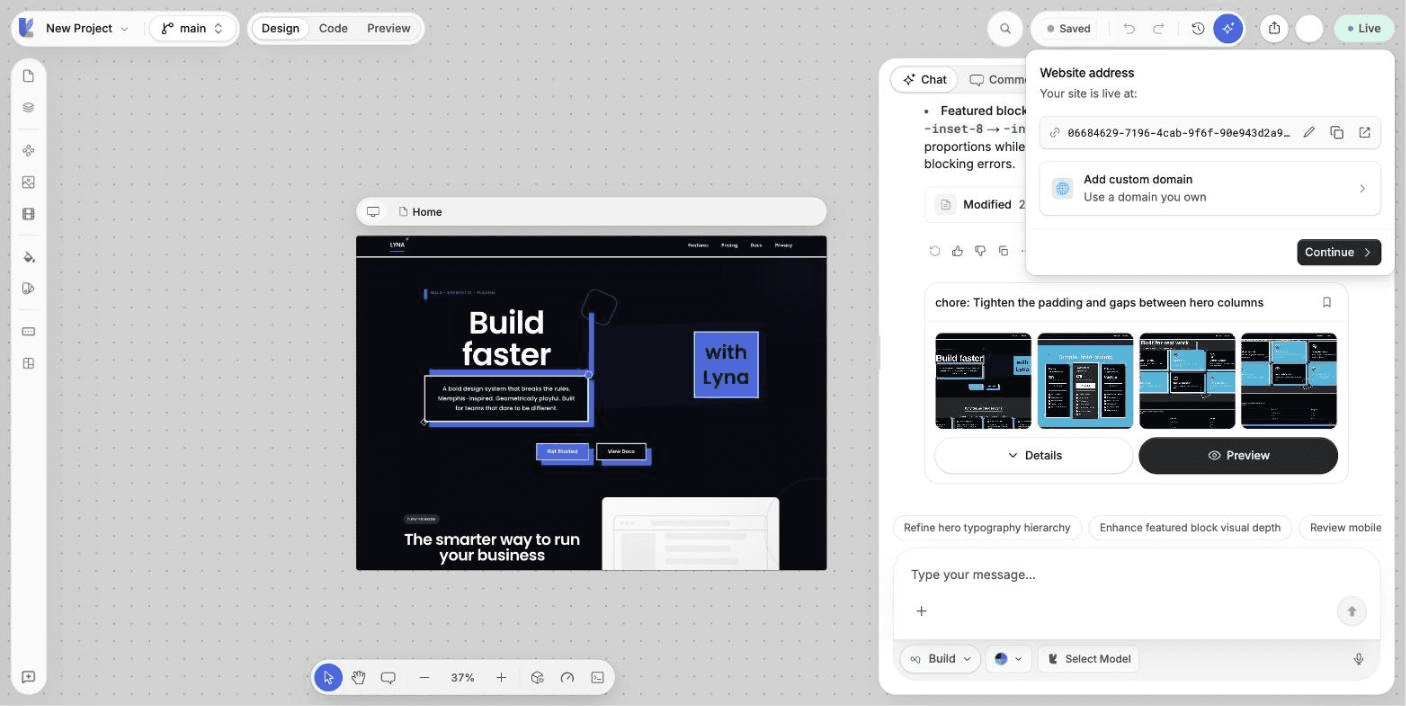Open the Layers panel in the left sidebar
This screenshot has width=1406, height=706.
tap(28, 108)
